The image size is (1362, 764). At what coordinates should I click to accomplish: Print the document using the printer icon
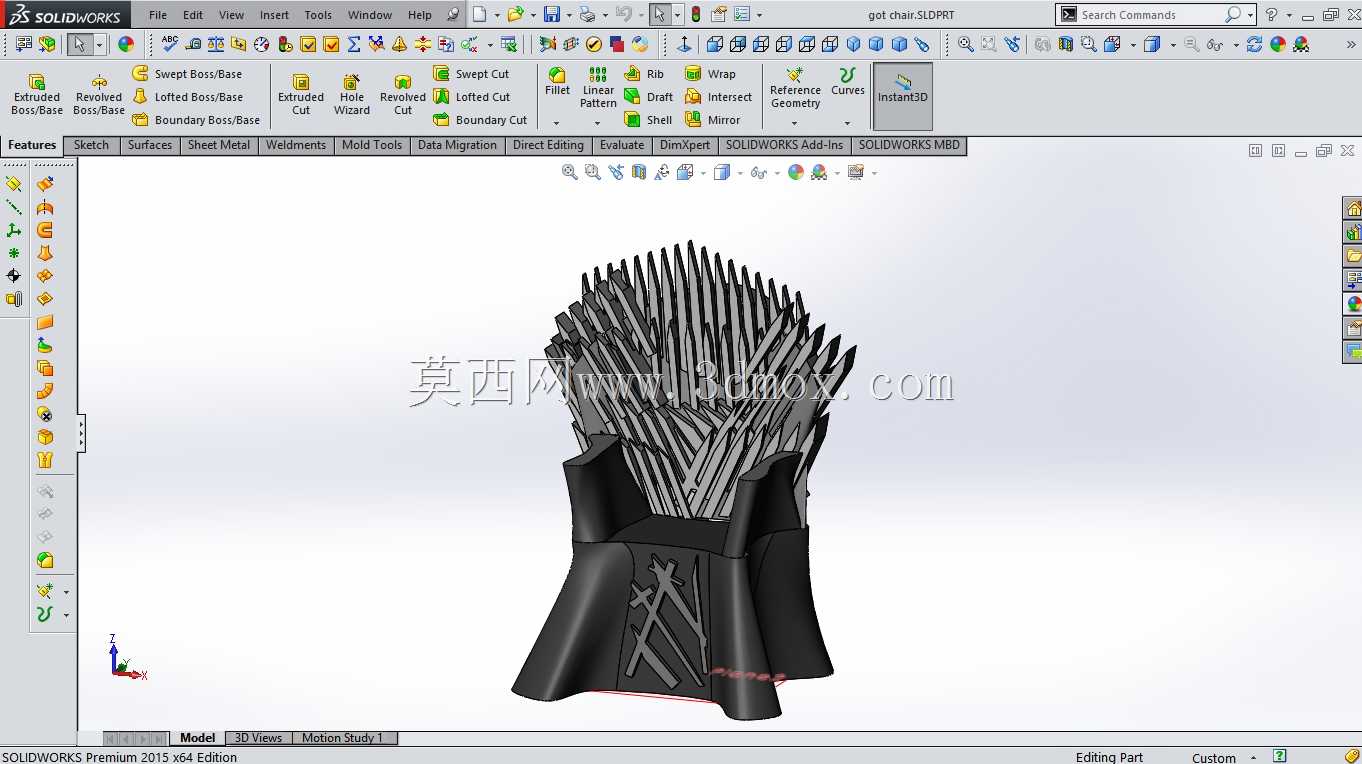point(588,14)
